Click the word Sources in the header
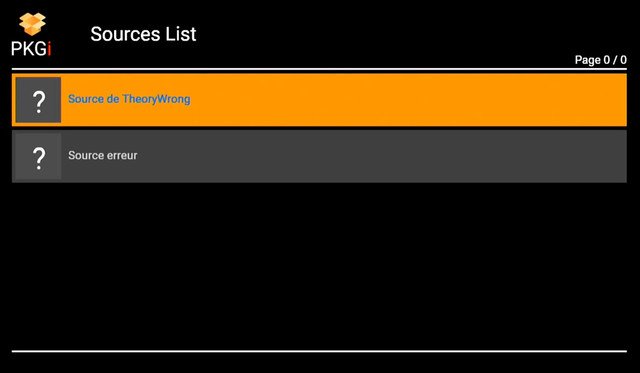Image resolution: width=640 pixels, height=373 pixels. [125, 34]
